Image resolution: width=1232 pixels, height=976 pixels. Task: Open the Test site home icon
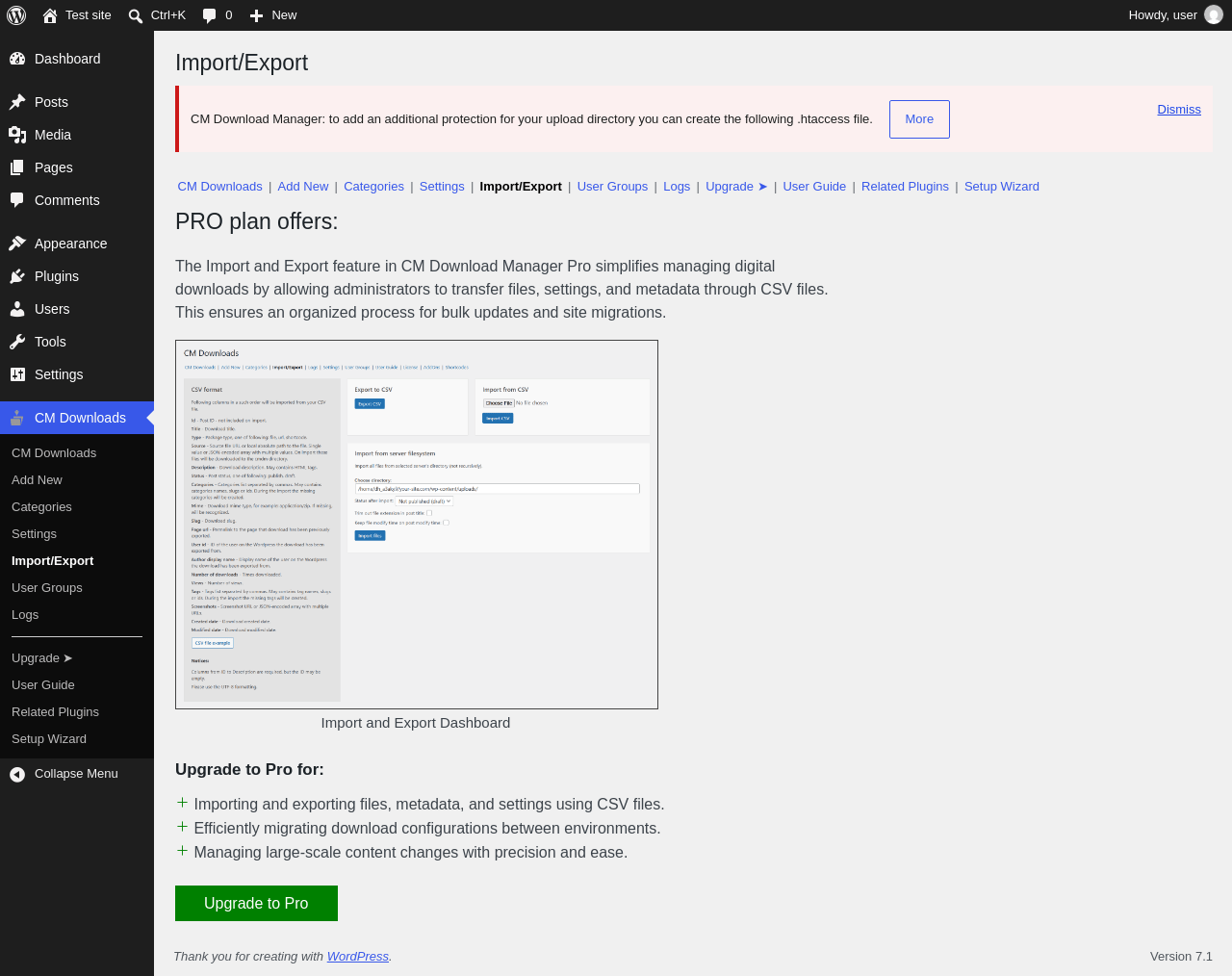point(50,15)
